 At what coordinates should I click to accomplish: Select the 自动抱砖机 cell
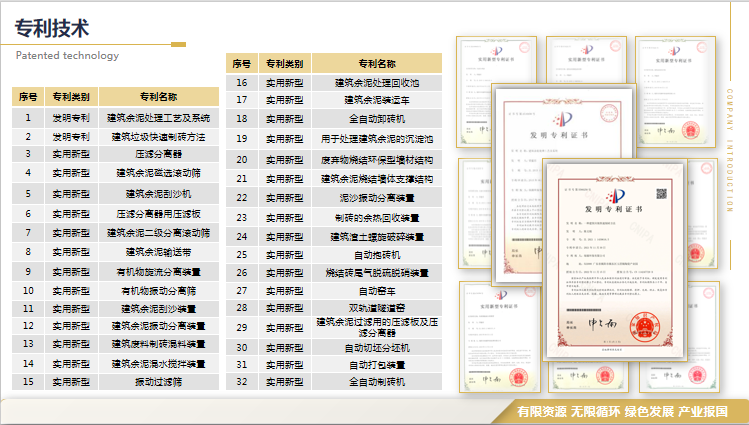click(377, 255)
